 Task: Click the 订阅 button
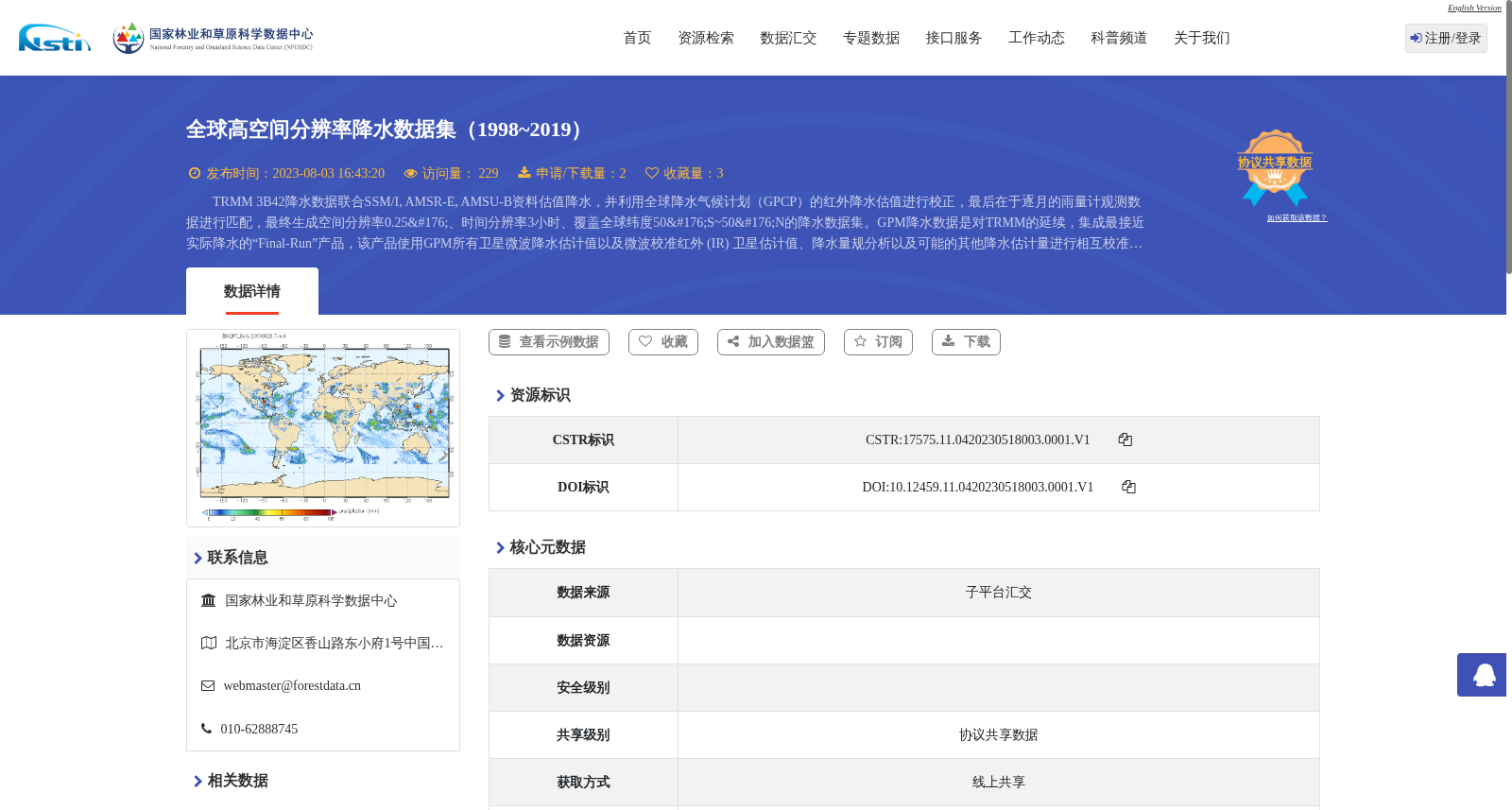(x=878, y=342)
